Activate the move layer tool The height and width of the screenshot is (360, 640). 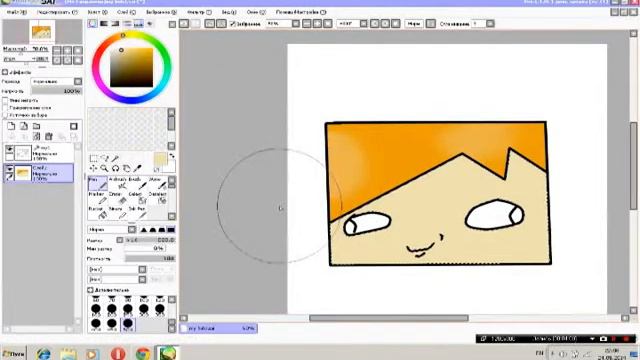(93, 168)
